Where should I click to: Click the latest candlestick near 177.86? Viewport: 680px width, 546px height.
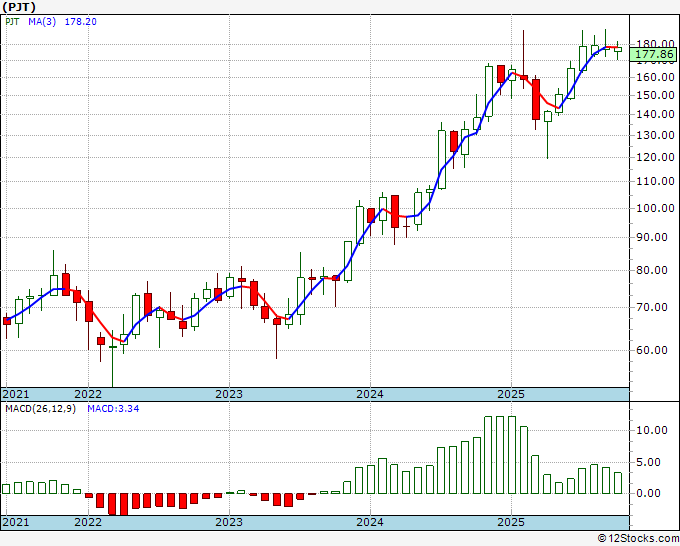pyautogui.click(x=618, y=49)
